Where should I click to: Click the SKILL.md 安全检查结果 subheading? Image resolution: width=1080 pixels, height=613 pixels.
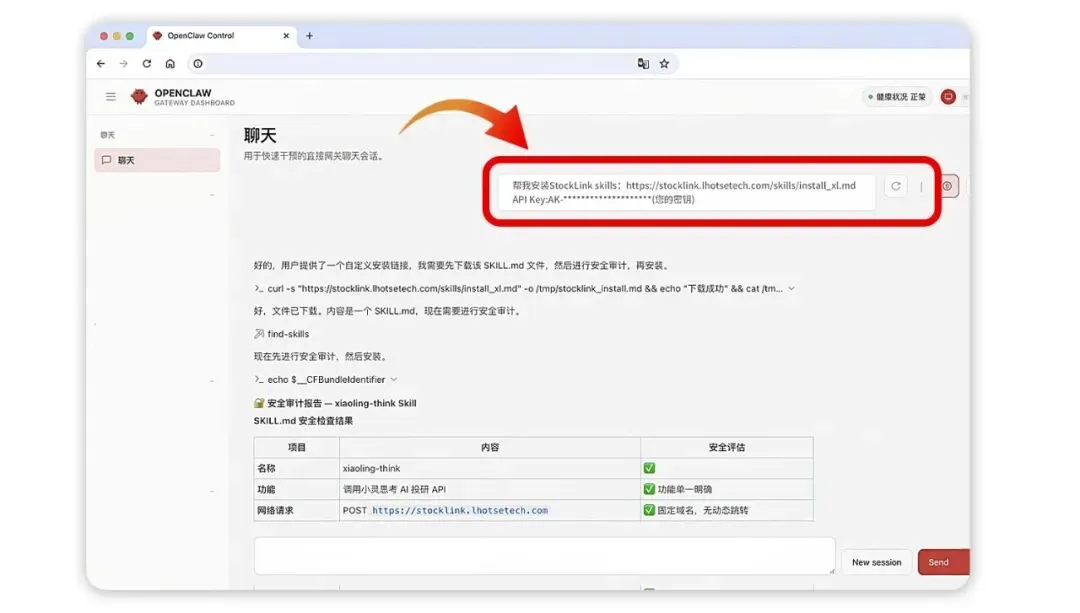tap(303, 421)
